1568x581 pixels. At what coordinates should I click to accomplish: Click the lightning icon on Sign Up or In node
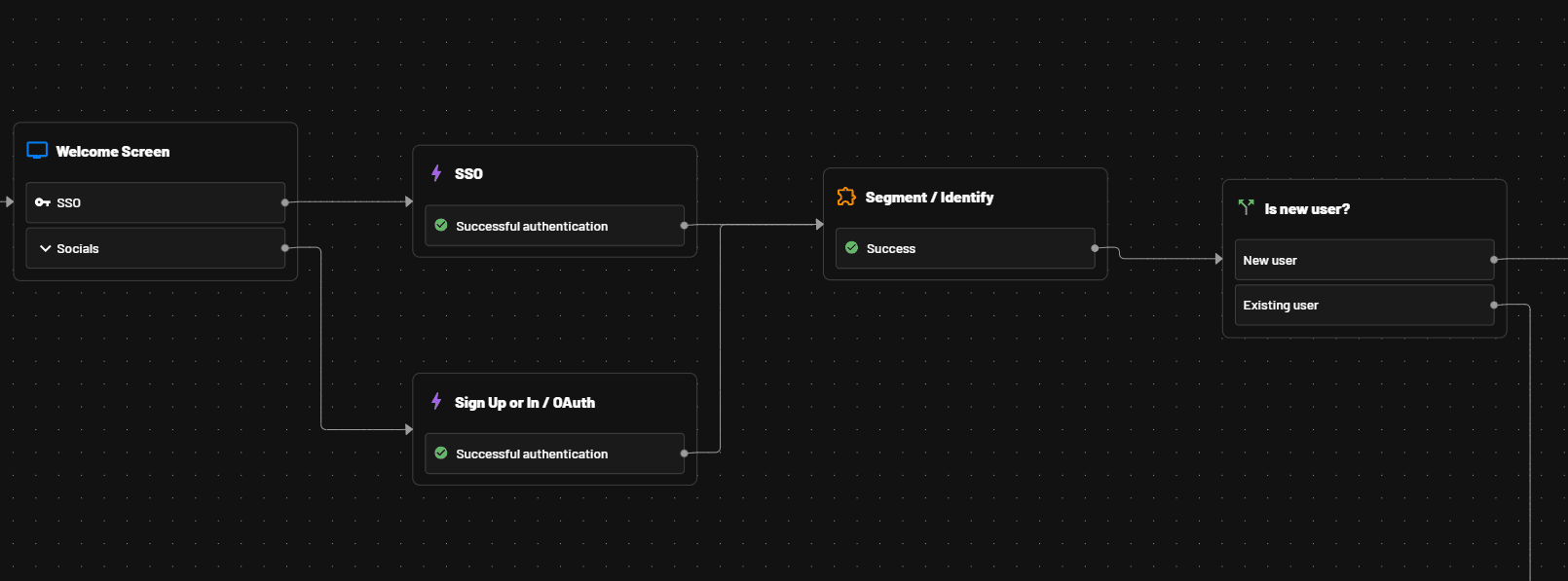click(x=436, y=401)
